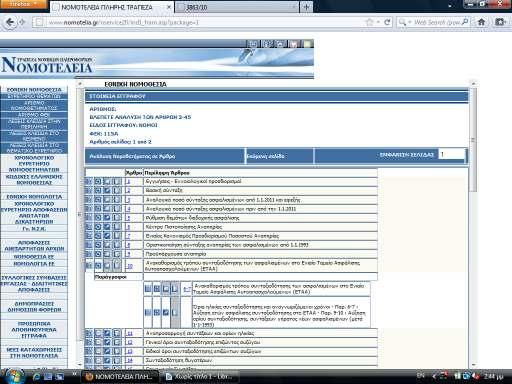The image size is (512, 384).
Task: Click the rightmost icon in Nomoteleia header toolbar
Action: pyautogui.click(x=307, y=44)
